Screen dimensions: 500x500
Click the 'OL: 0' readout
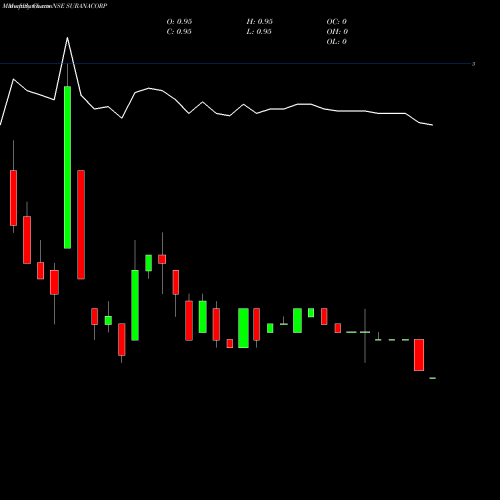pos(337,42)
